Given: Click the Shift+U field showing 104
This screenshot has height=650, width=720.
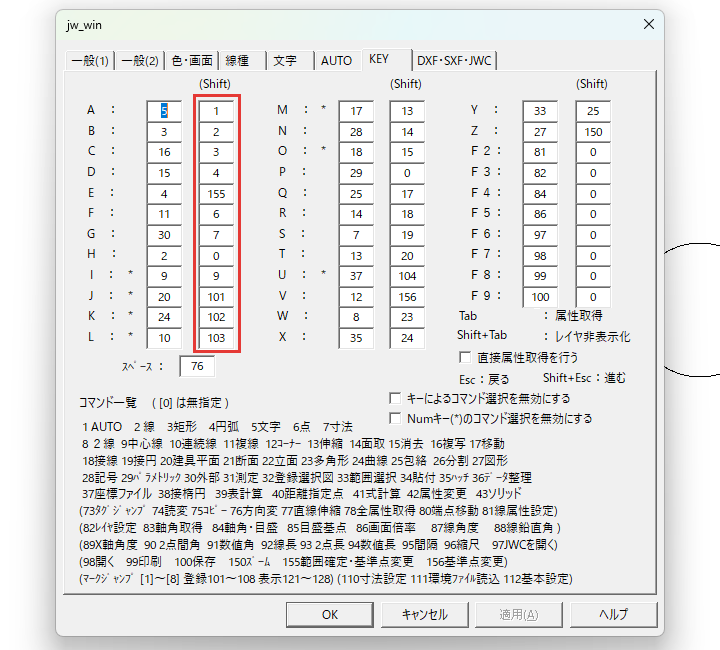Looking at the screenshot, I should click(x=407, y=276).
